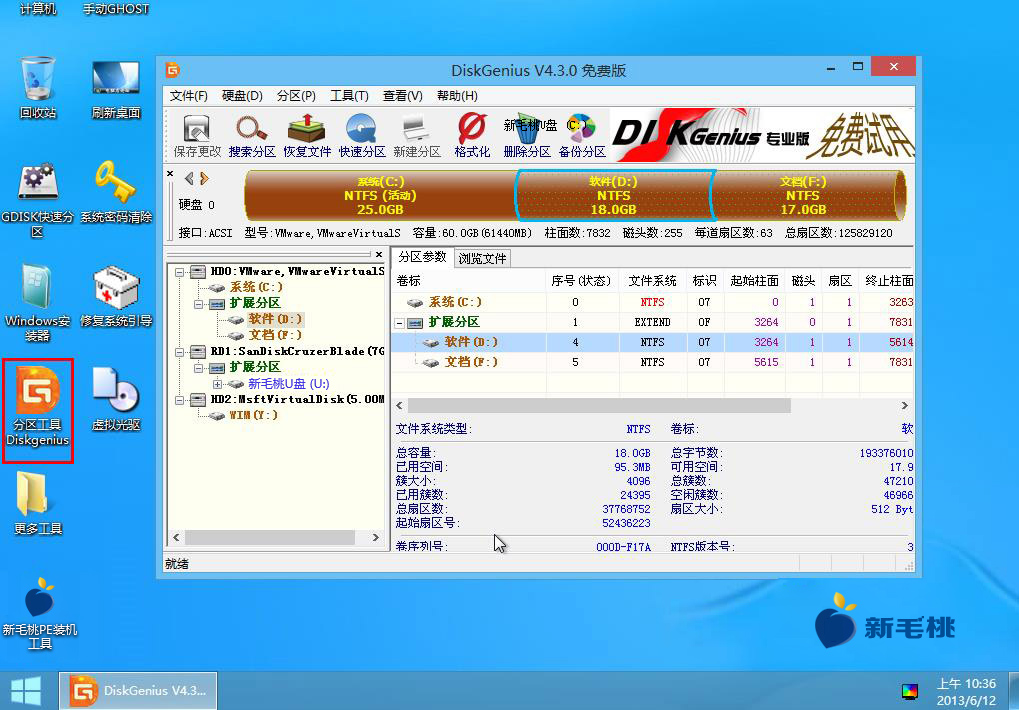1019x710 pixels.
Task: Collapse the RD1:SanDiskCruzerBlade tree node
Action: pyautogui.click(x=179, y=352)
